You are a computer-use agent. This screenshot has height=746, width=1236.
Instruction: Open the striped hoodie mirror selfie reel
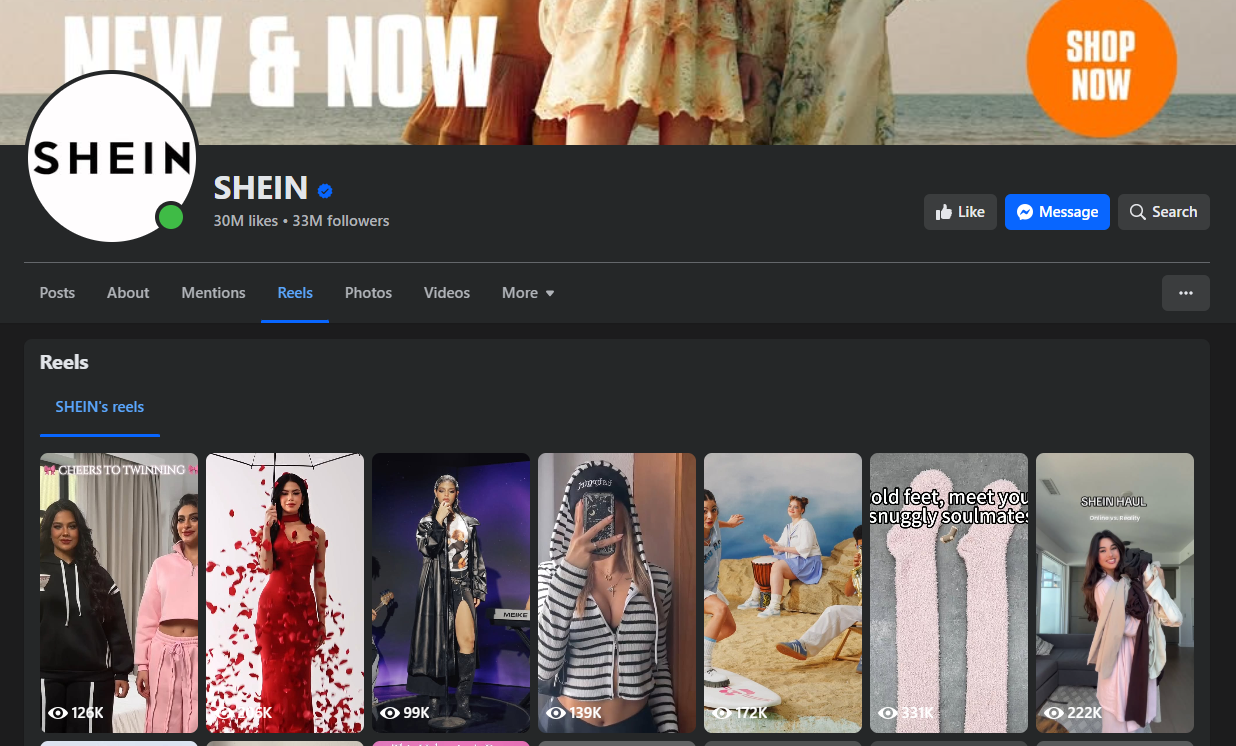(617, 593)
